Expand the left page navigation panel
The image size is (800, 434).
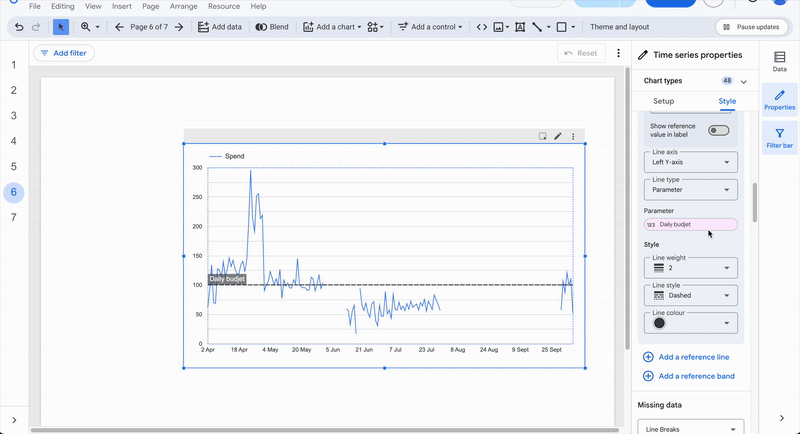(14, 420)
